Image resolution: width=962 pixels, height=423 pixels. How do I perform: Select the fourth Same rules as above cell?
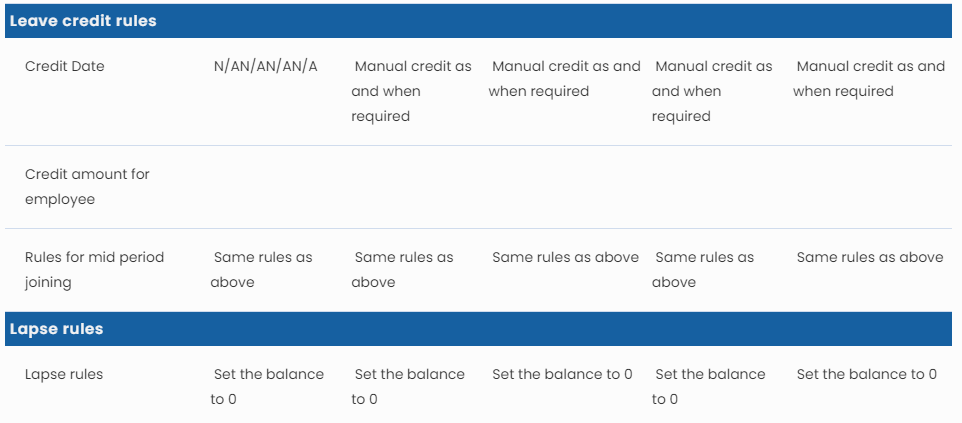[x=704, y=270]
